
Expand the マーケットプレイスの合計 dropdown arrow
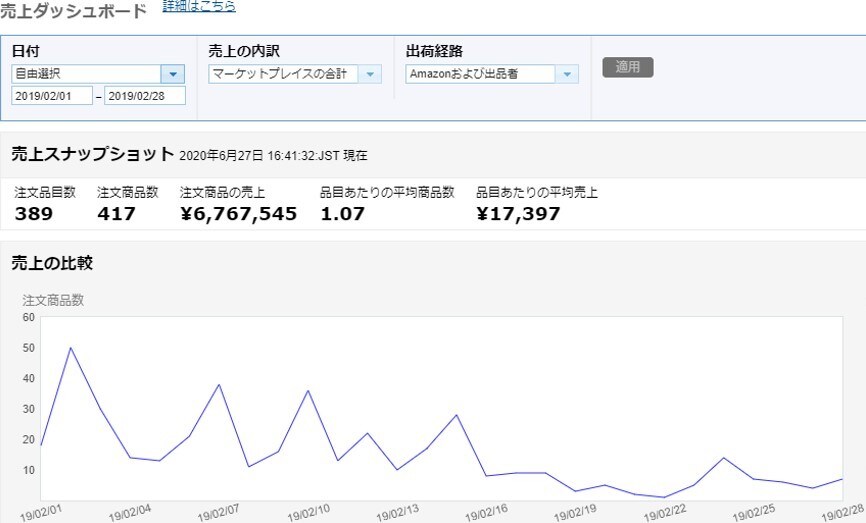(x=370, y=74)
